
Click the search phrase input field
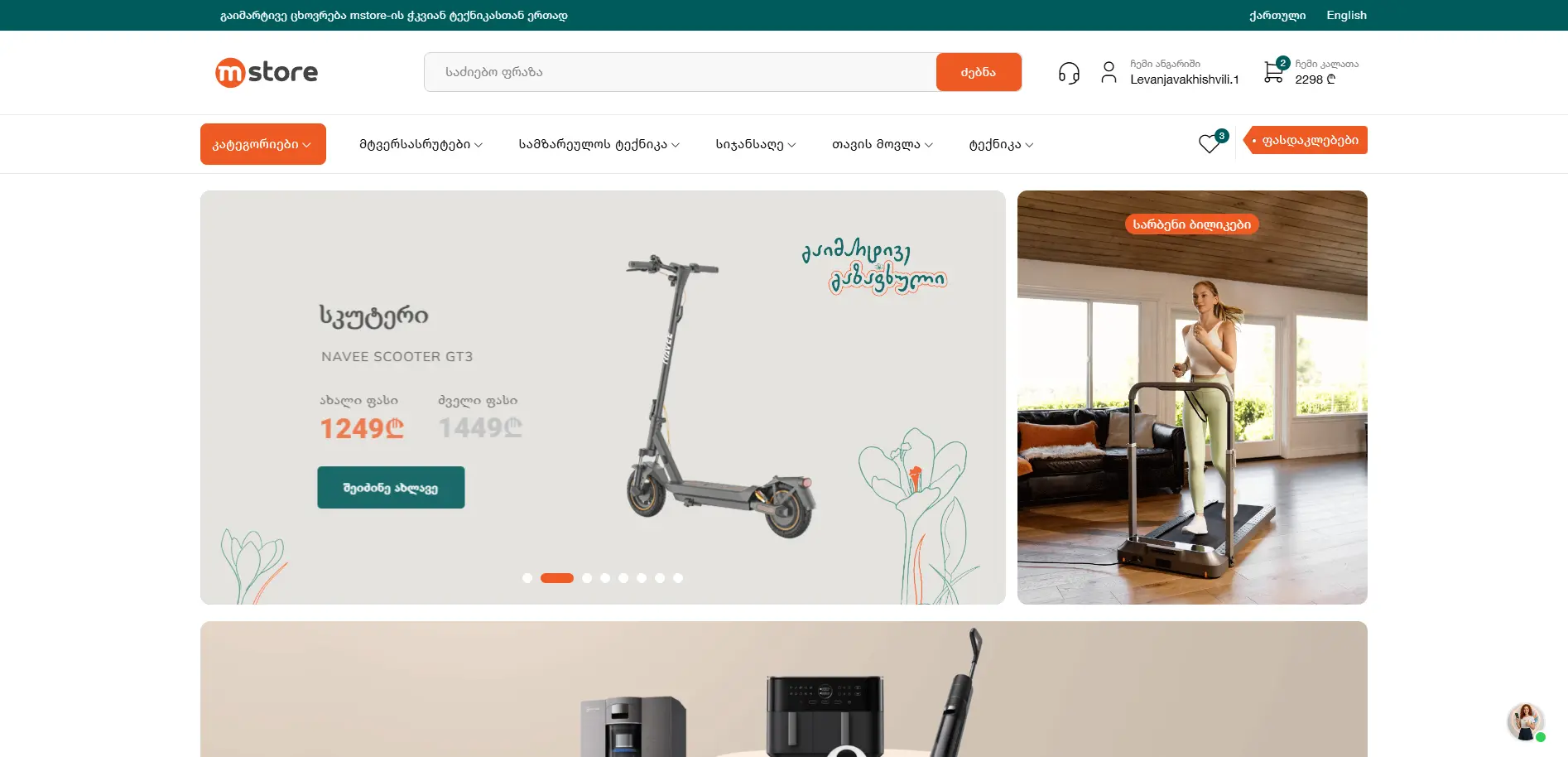[681, 72]
